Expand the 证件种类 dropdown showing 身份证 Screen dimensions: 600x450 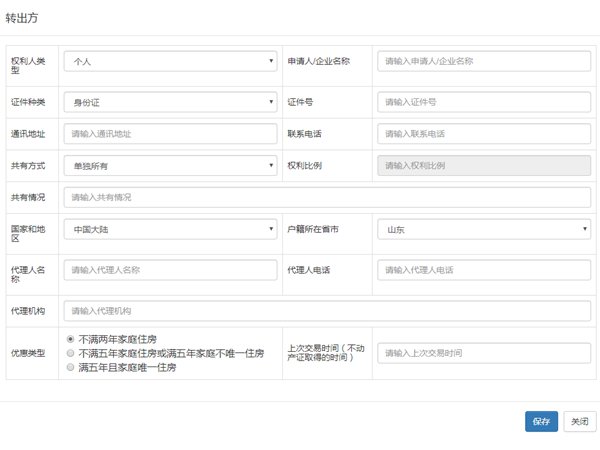(170, 101)
